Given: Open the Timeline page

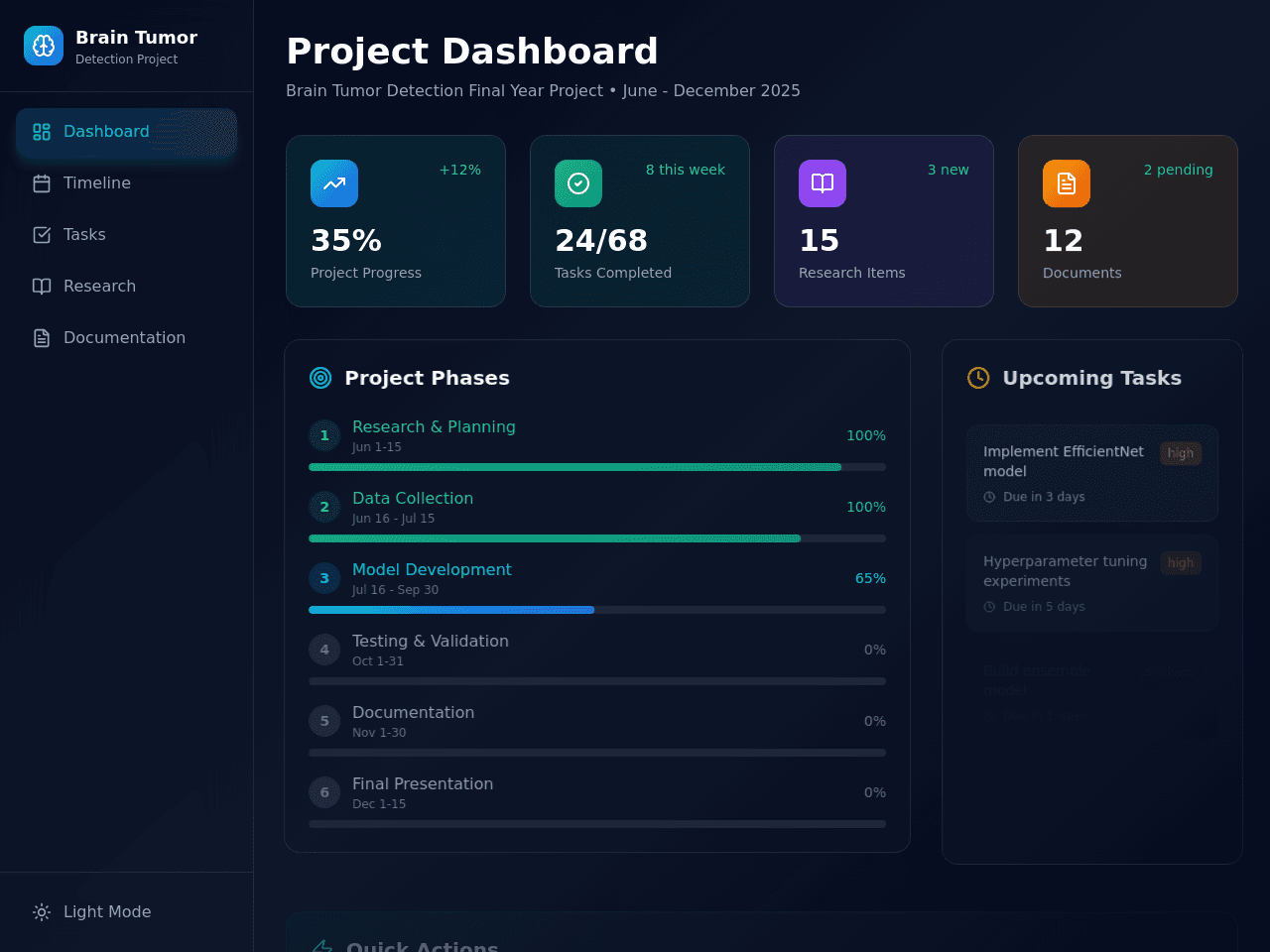Looking at the screenshot, I should point(126,183).
